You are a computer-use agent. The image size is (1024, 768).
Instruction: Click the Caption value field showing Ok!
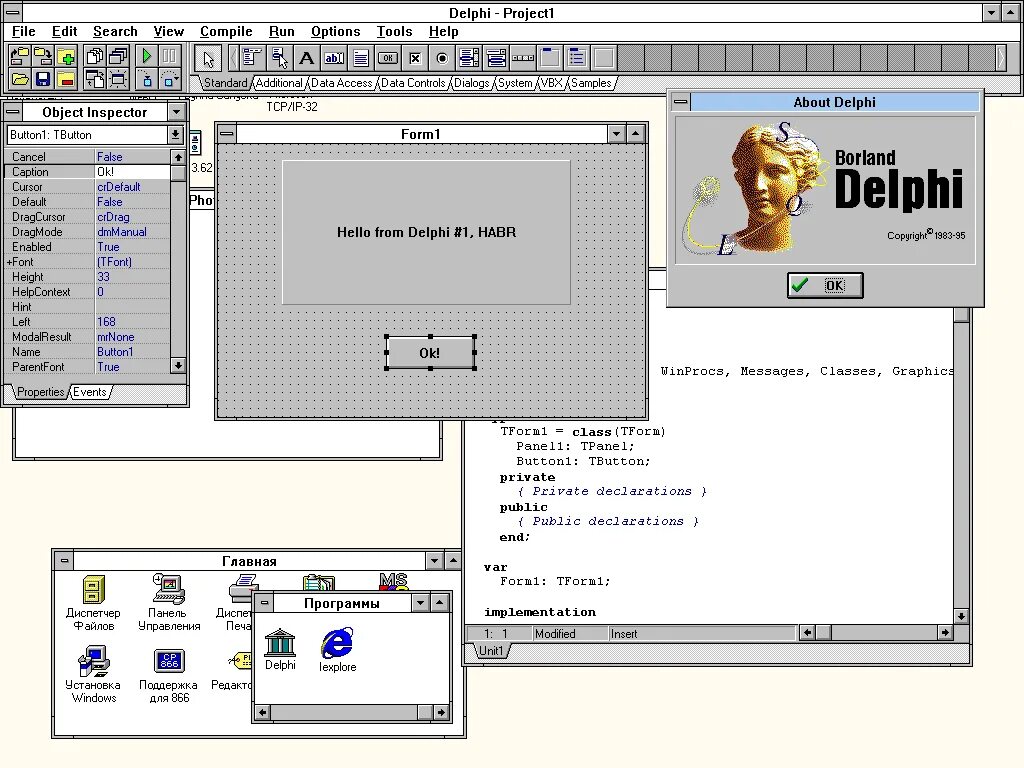(x=133, y=172)
